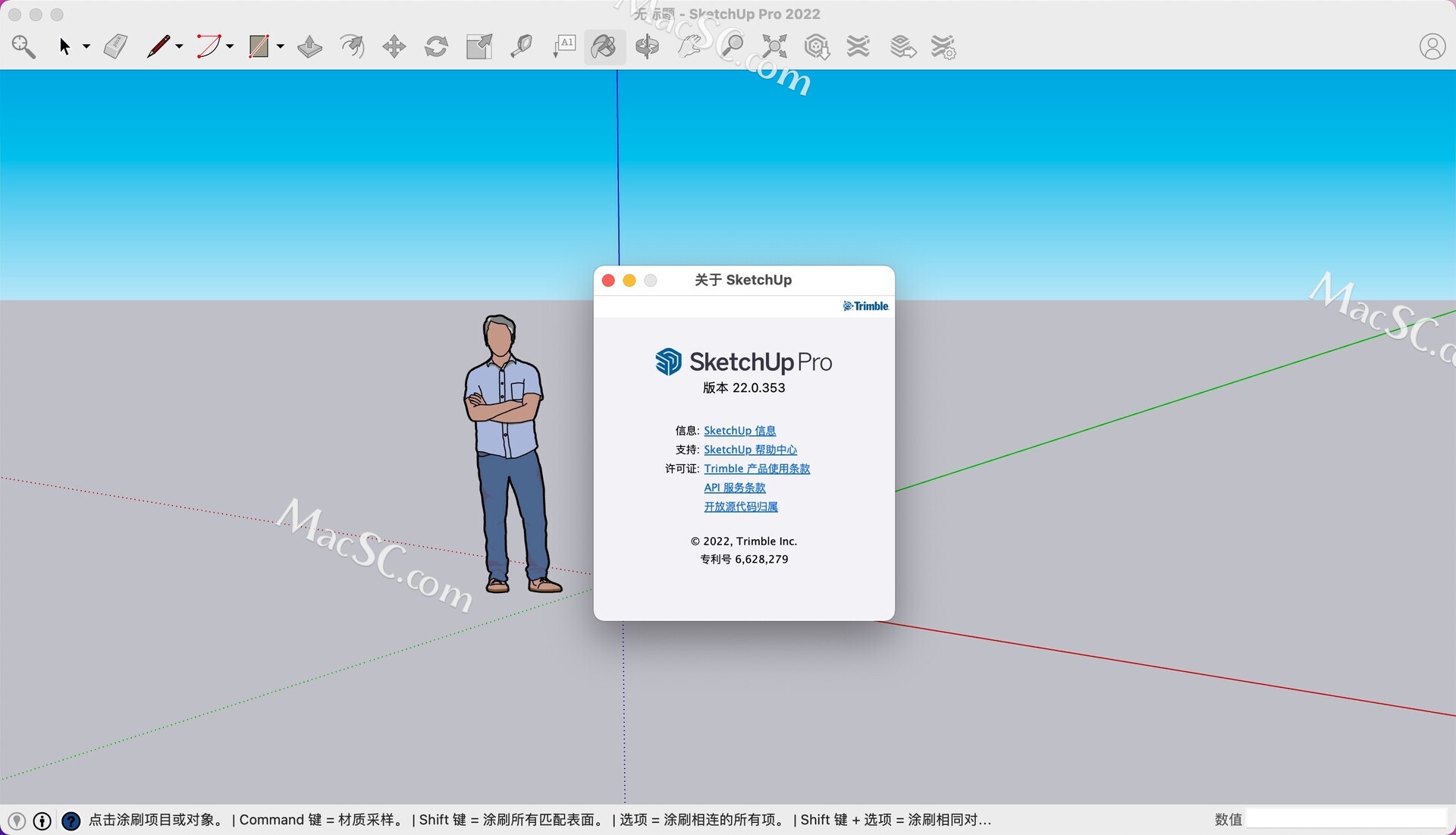Open the 3D Warehouse icon
The height and width of the screenshot is (835, 1456).
coord(817,46)
